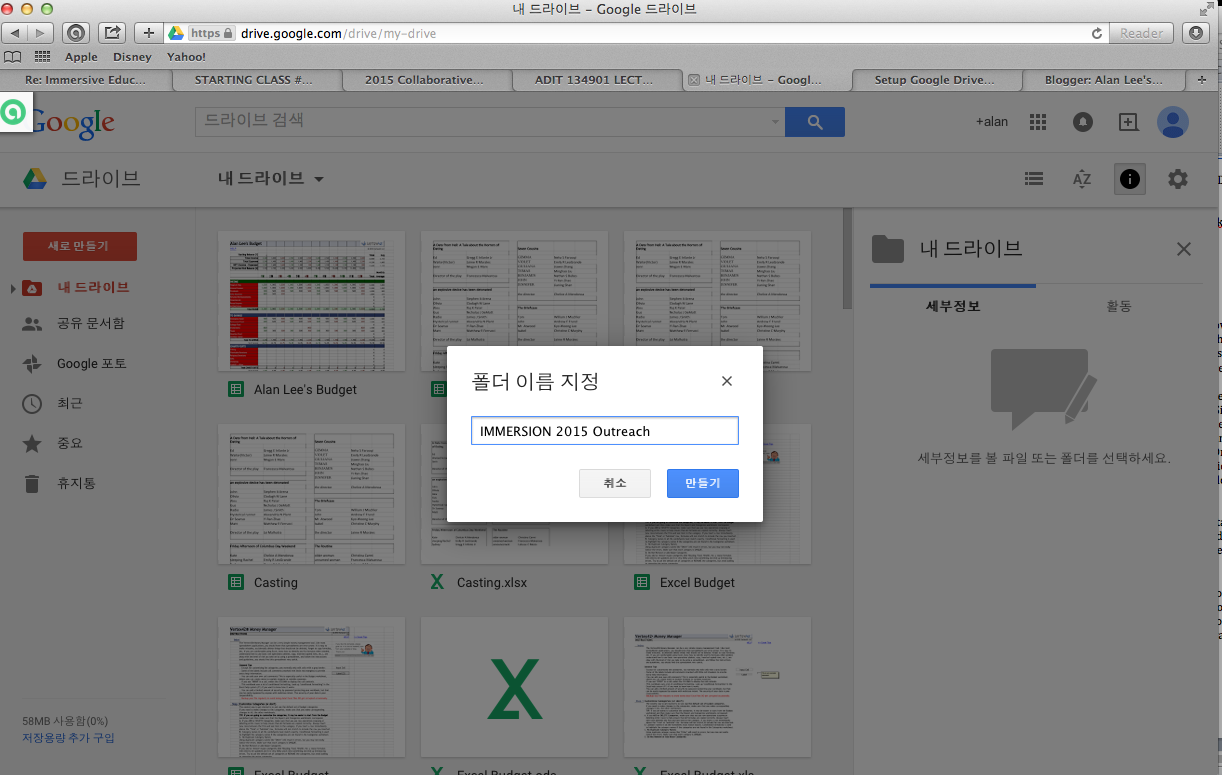Switch to 2015 Collaborative browser tab
Viewport: 1222px width, 775px height.
pyautogui.click(x=426, y=80)
